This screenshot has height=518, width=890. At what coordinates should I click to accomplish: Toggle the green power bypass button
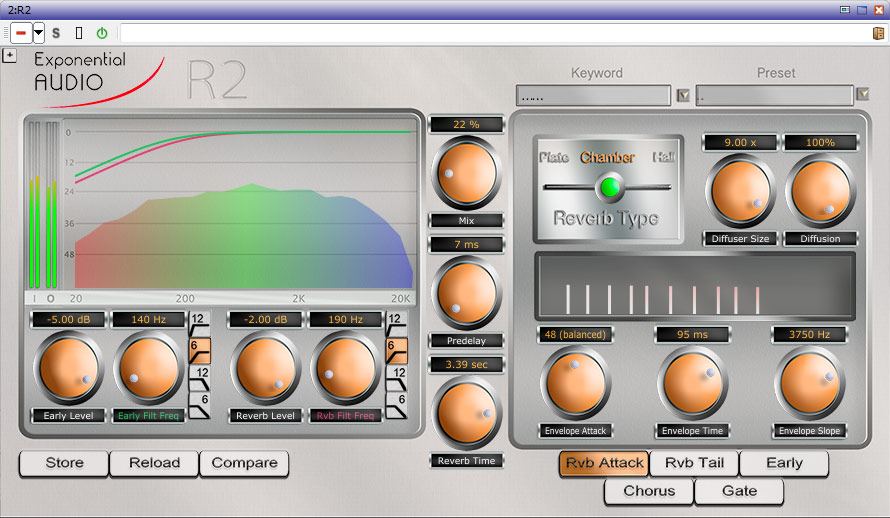point(101,33)
